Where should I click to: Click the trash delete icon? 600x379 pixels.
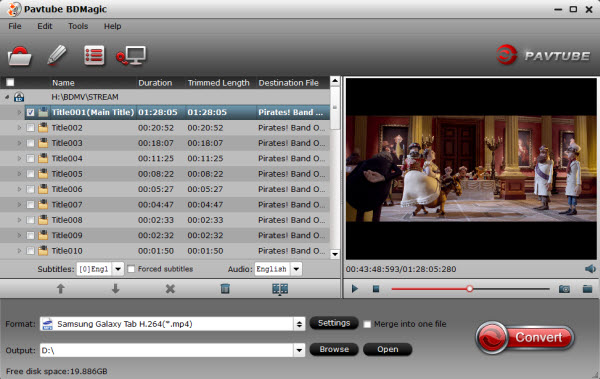click(x=225, y=289)
